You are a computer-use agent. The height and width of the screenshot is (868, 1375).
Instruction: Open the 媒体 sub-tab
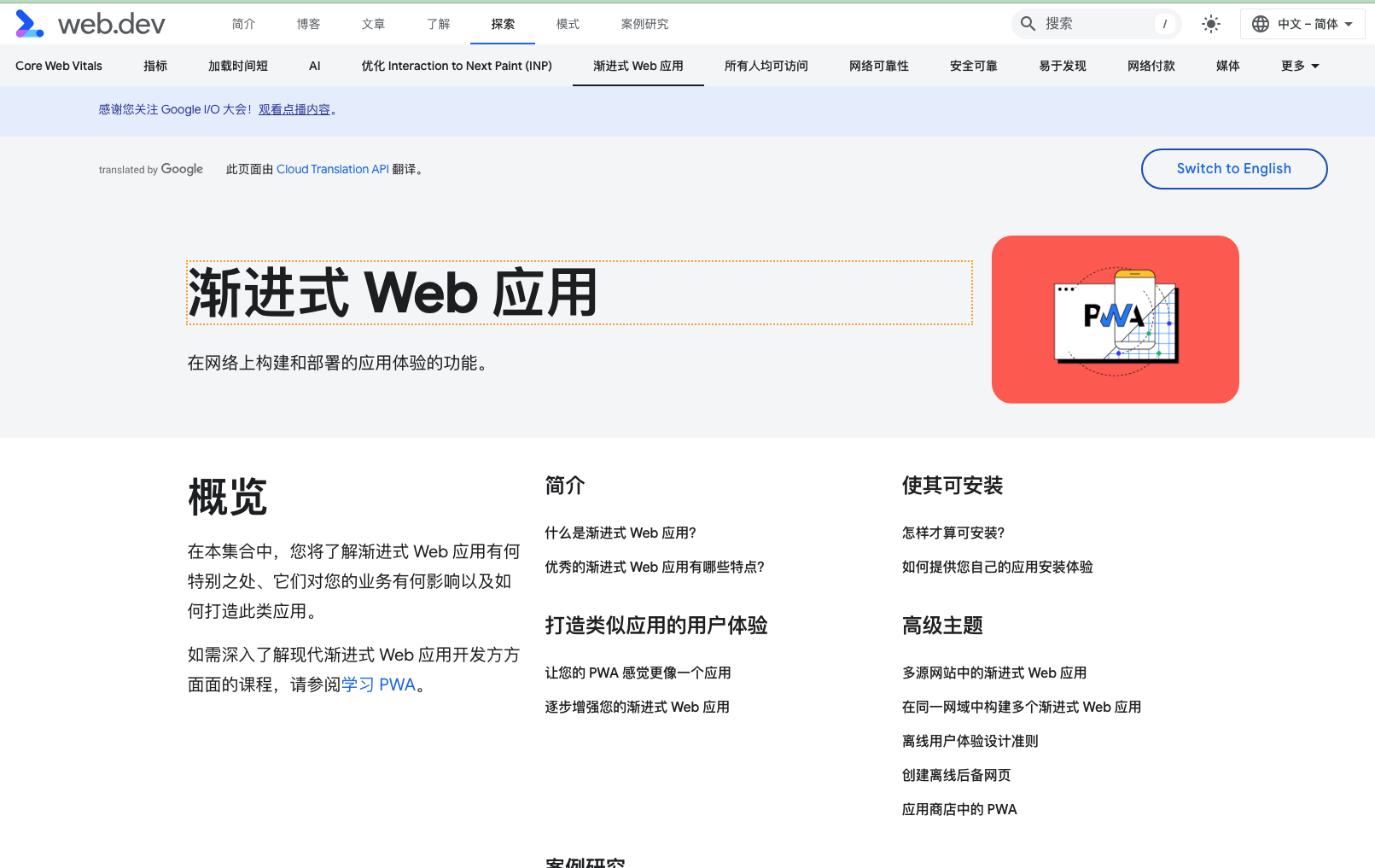coord(1228,66)
